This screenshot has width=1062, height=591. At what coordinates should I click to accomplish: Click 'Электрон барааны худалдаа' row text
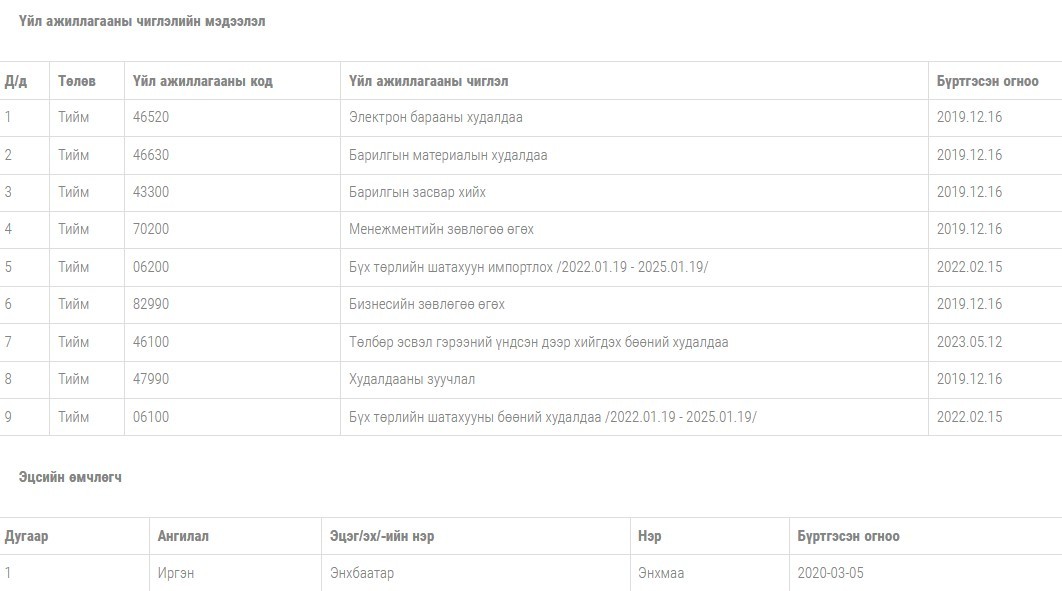(x=436, y=117)
